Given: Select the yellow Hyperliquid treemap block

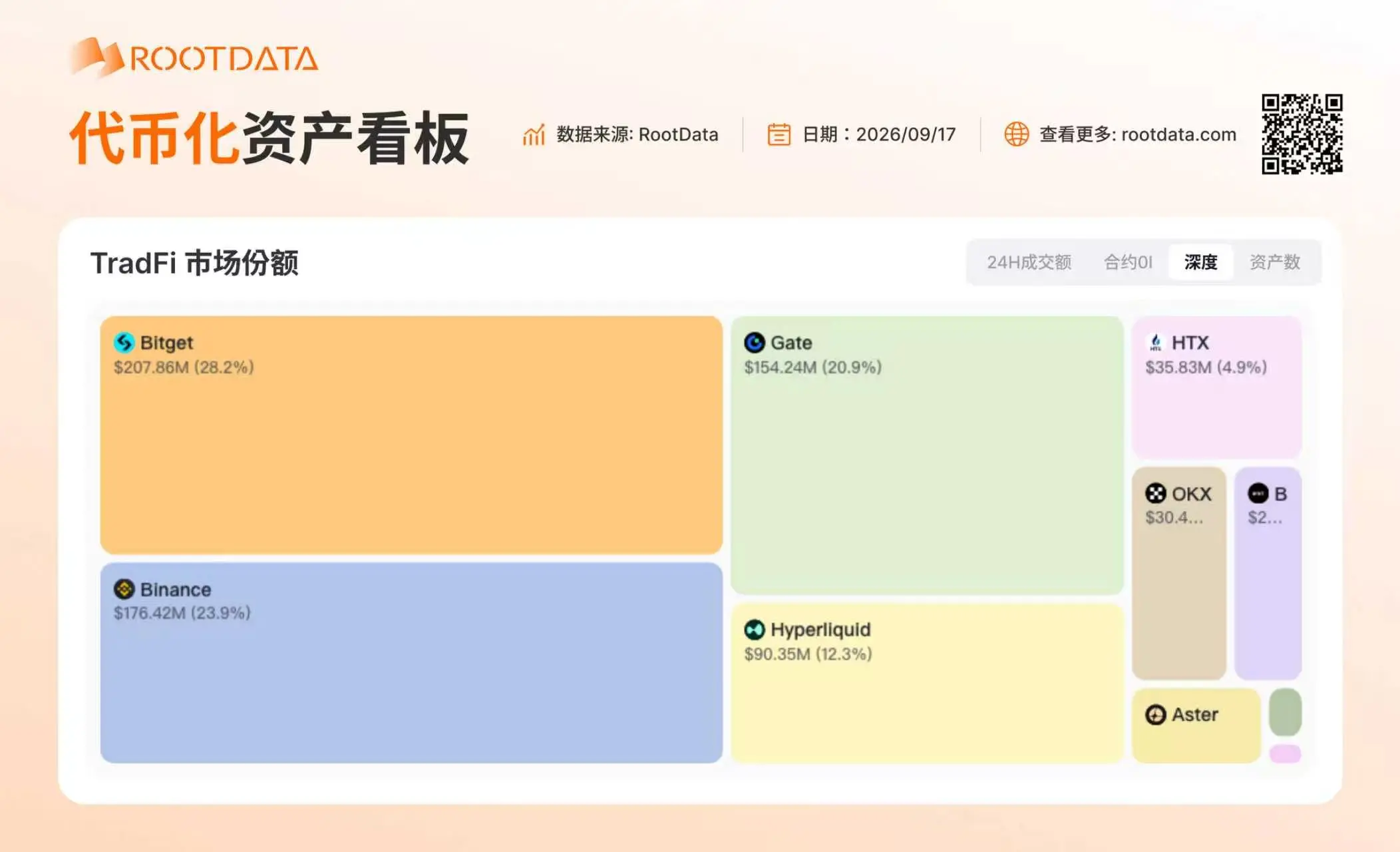Looking at the screenshot, I should tap(928, 683).
